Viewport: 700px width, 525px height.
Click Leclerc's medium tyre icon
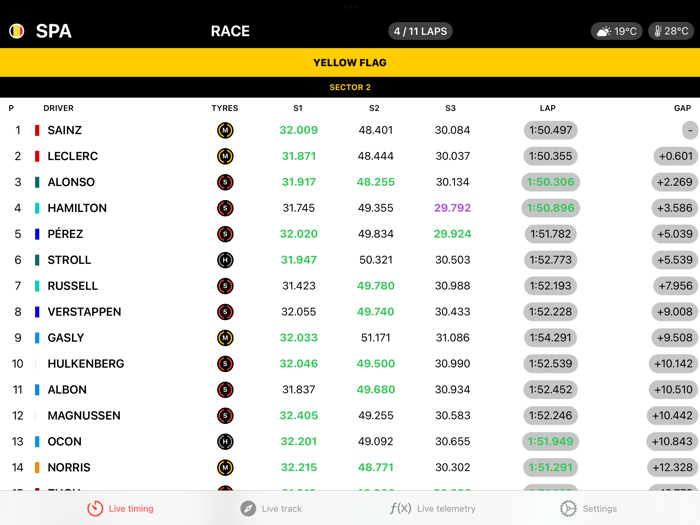pyautogui.click(x=225, y=156)
